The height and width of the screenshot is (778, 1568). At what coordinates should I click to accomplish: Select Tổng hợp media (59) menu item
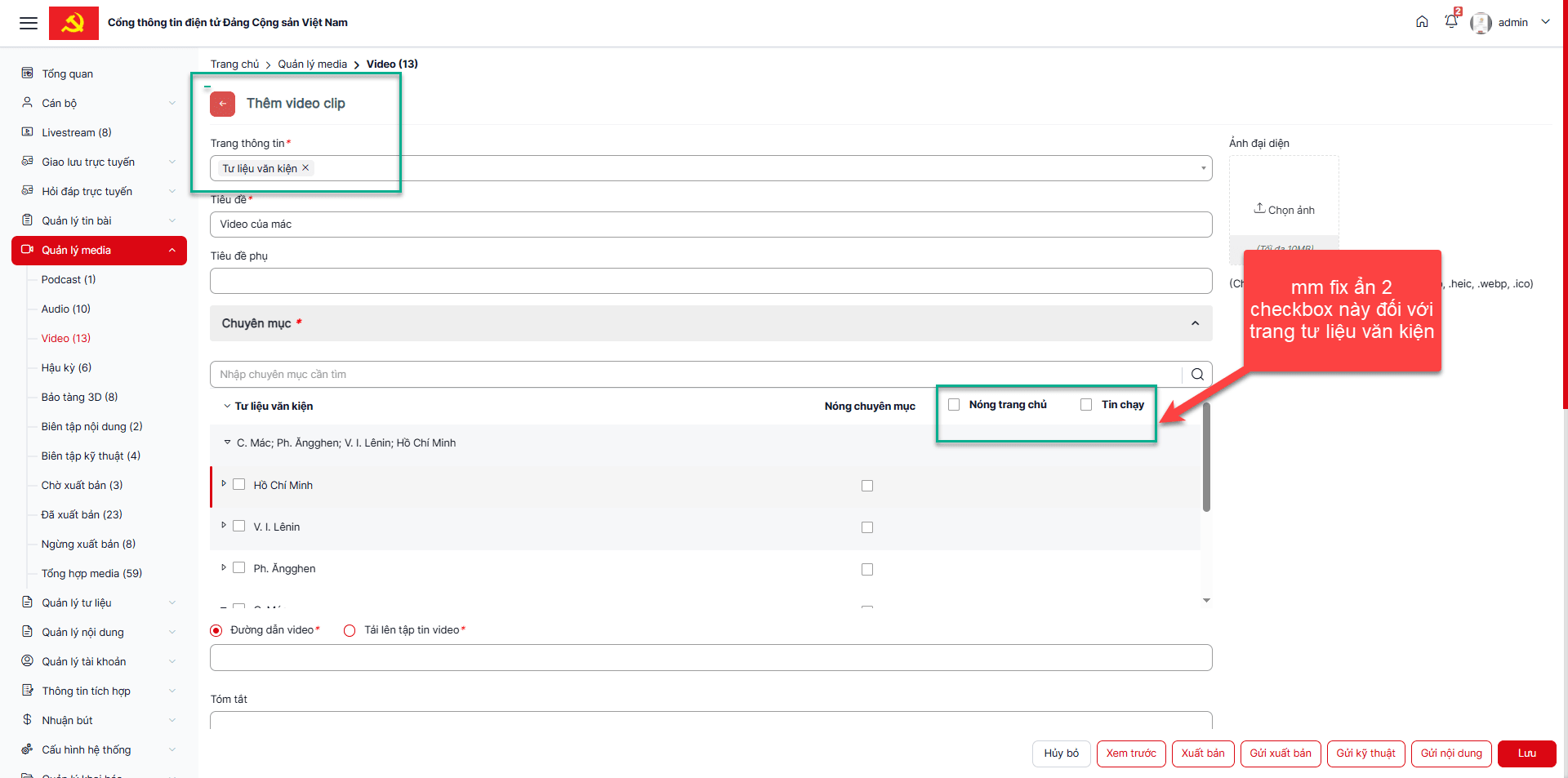click(91, 574)
